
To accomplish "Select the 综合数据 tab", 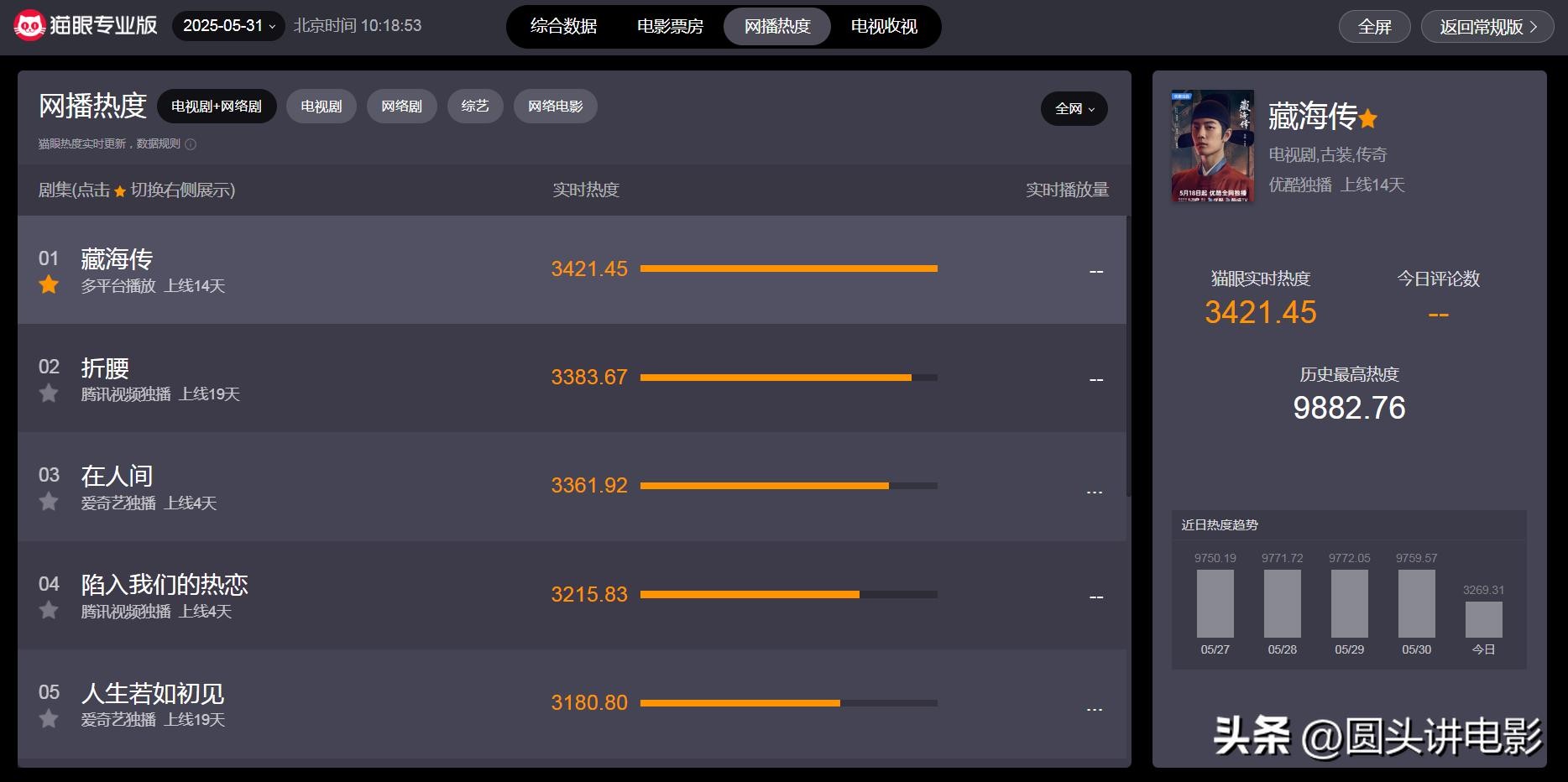I will click(x=563, y=27).
